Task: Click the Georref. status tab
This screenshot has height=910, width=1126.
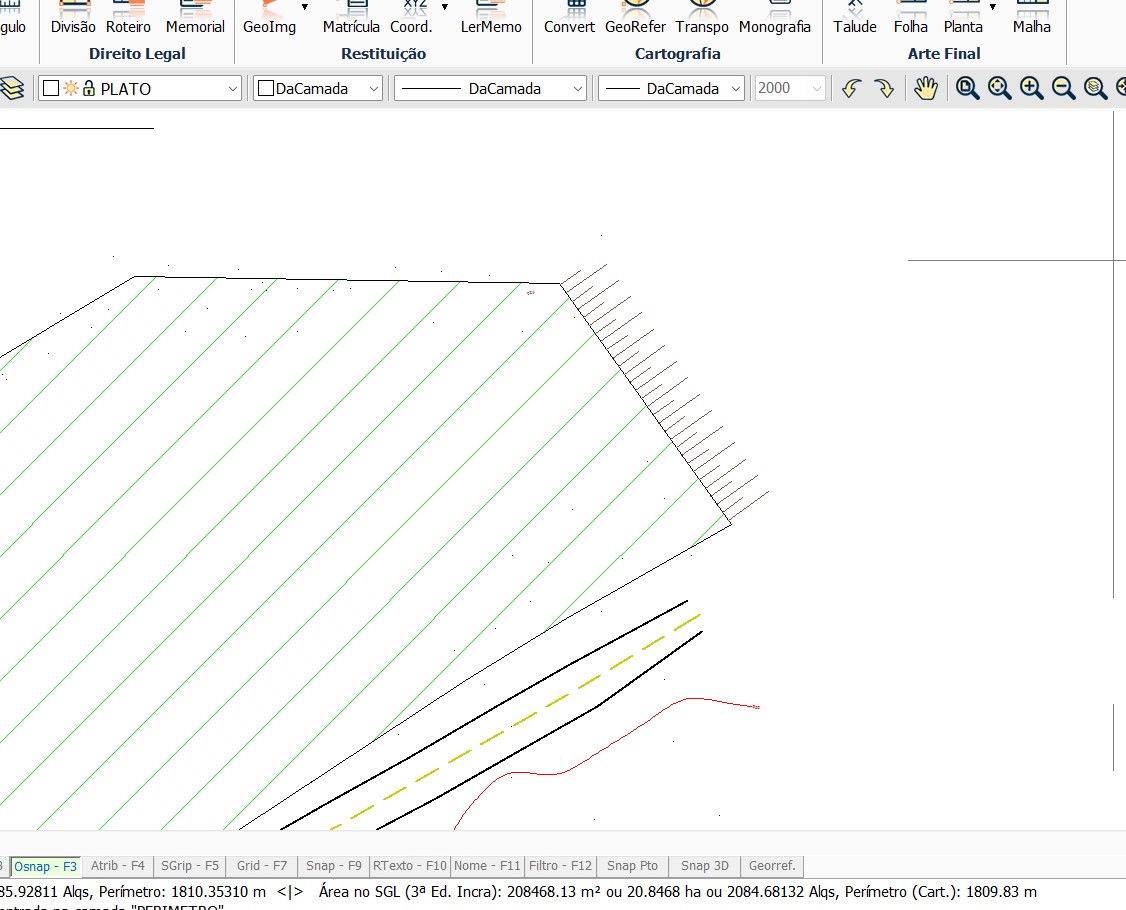Action: click(772, 866)
